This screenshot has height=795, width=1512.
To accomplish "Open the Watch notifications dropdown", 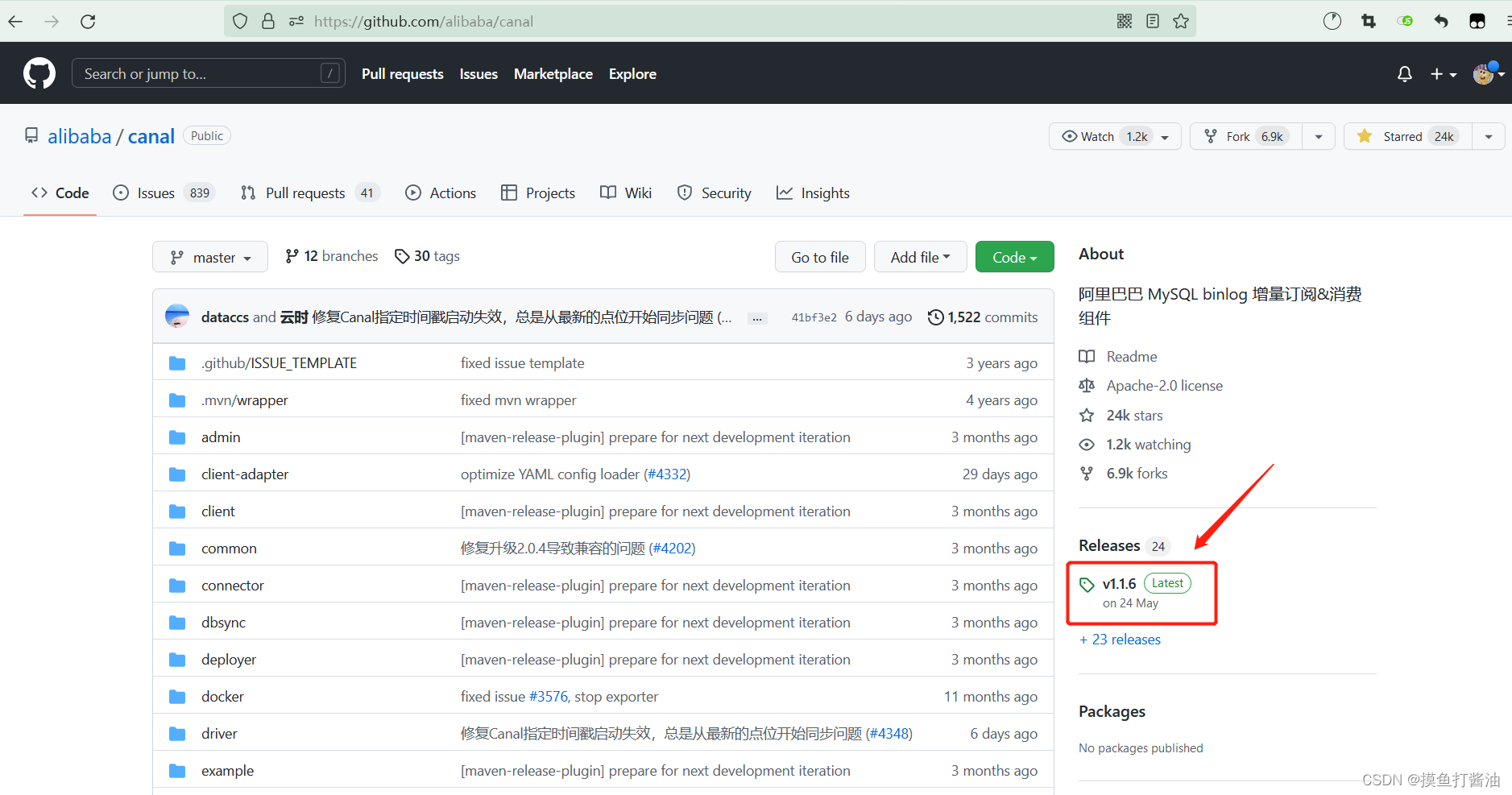I will coord(1115,136).
